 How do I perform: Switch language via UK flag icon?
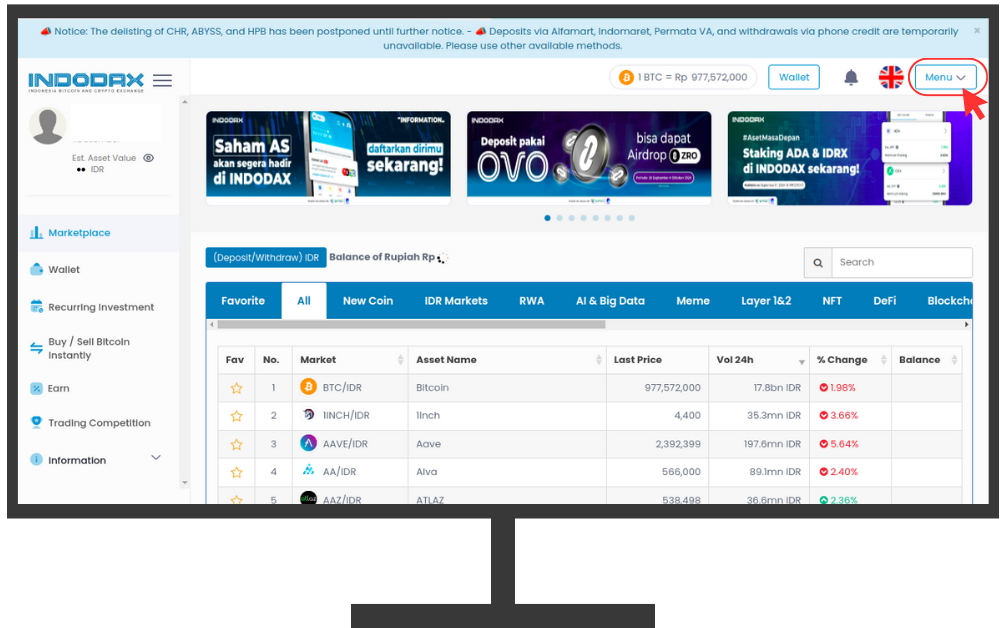click(x=891, y=77)
